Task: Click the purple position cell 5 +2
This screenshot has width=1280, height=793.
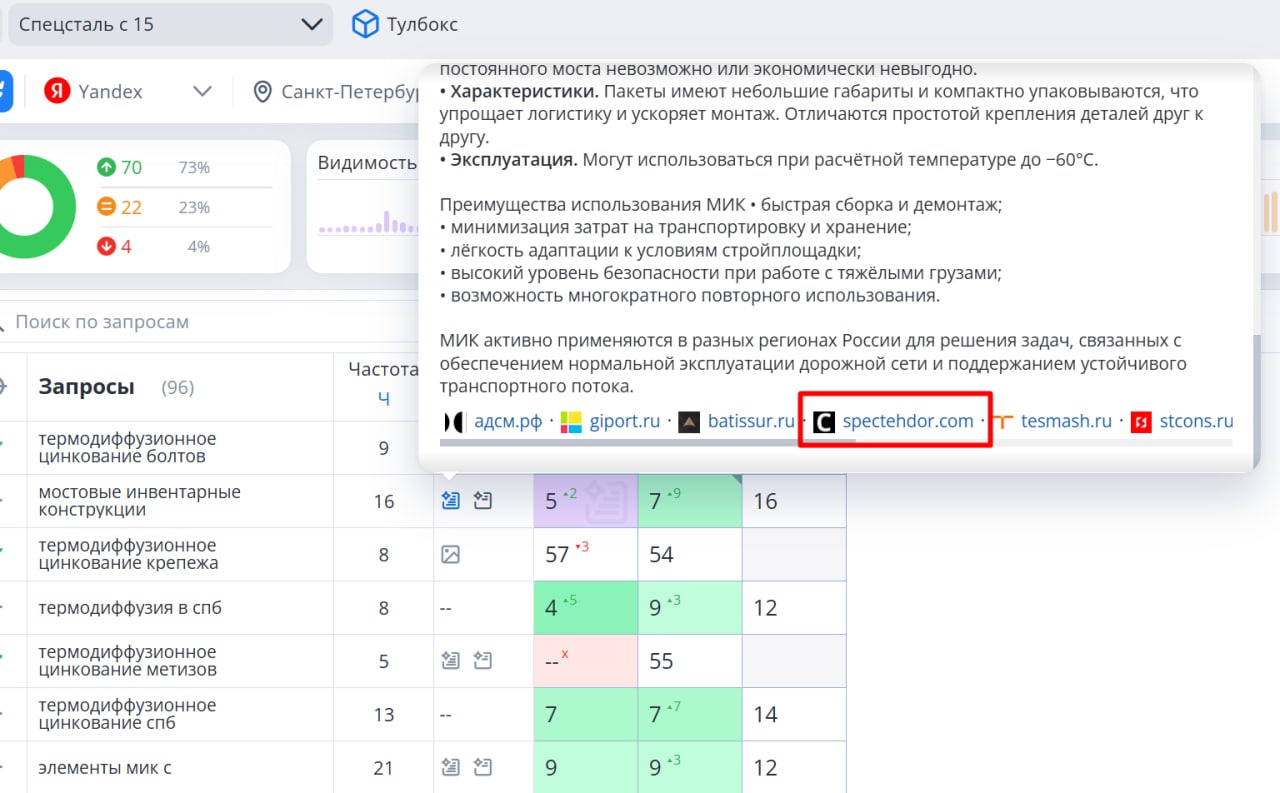Action: point(586,501)
